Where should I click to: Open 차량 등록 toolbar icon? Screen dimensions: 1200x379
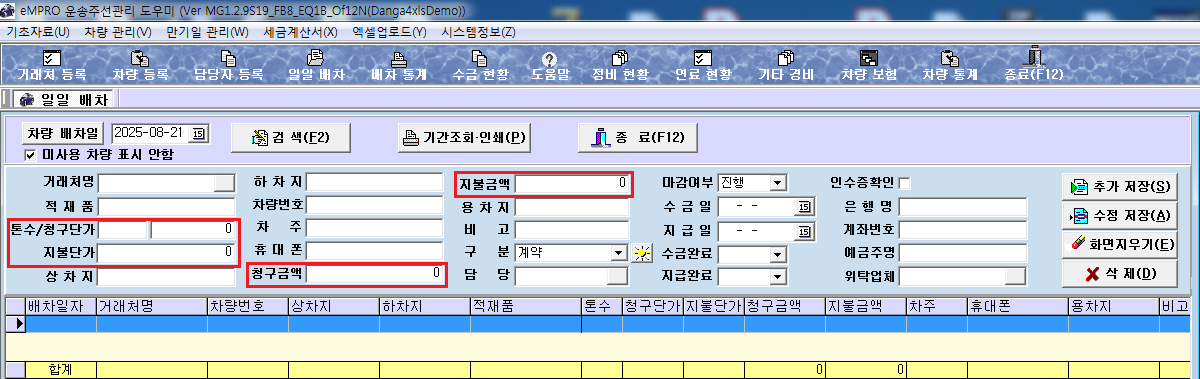[x=140, y=67]
